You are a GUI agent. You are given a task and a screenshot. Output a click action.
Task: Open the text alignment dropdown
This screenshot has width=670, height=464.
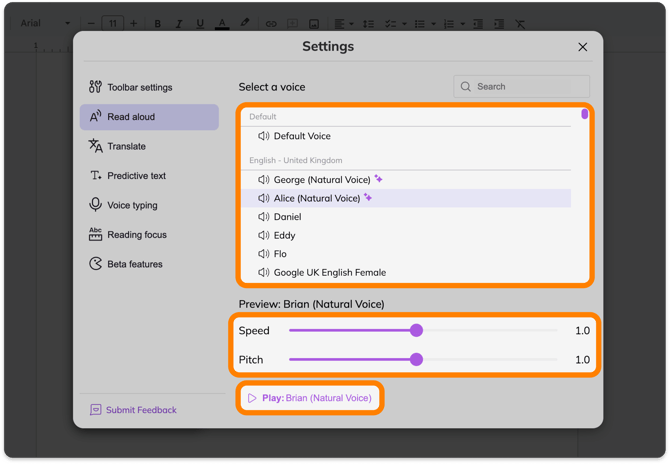tap(344, 24)
